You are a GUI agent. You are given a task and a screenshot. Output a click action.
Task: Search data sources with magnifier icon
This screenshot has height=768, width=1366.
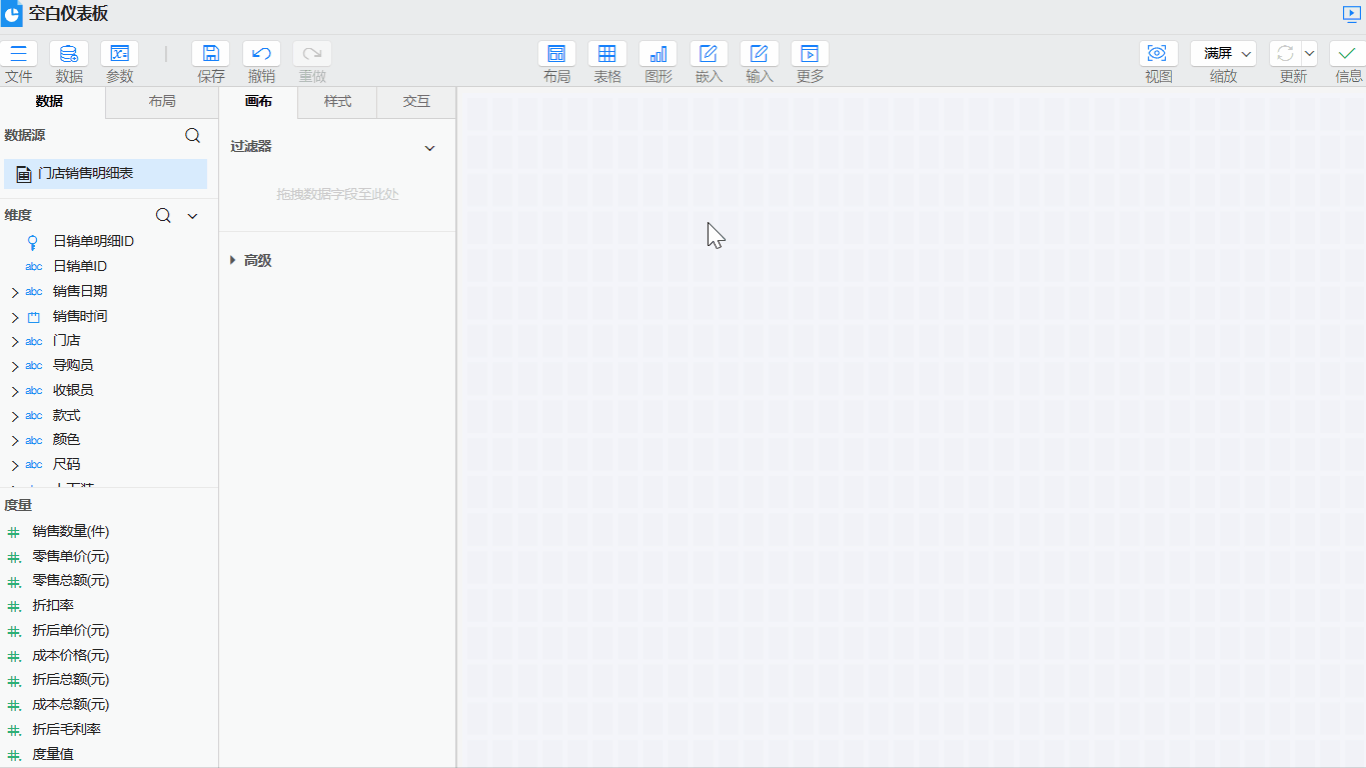(193, 136)
